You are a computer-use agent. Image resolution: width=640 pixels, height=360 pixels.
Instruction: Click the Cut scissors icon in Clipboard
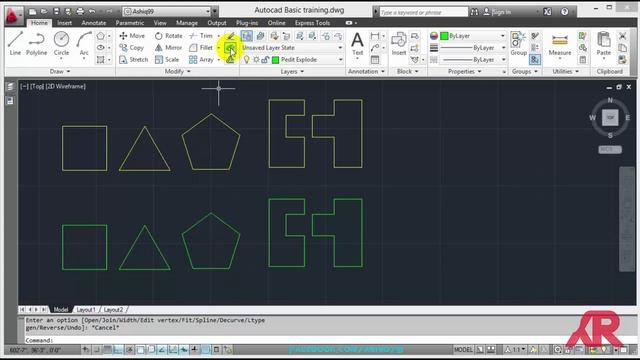pyautogui.click(x=622, y=36)
